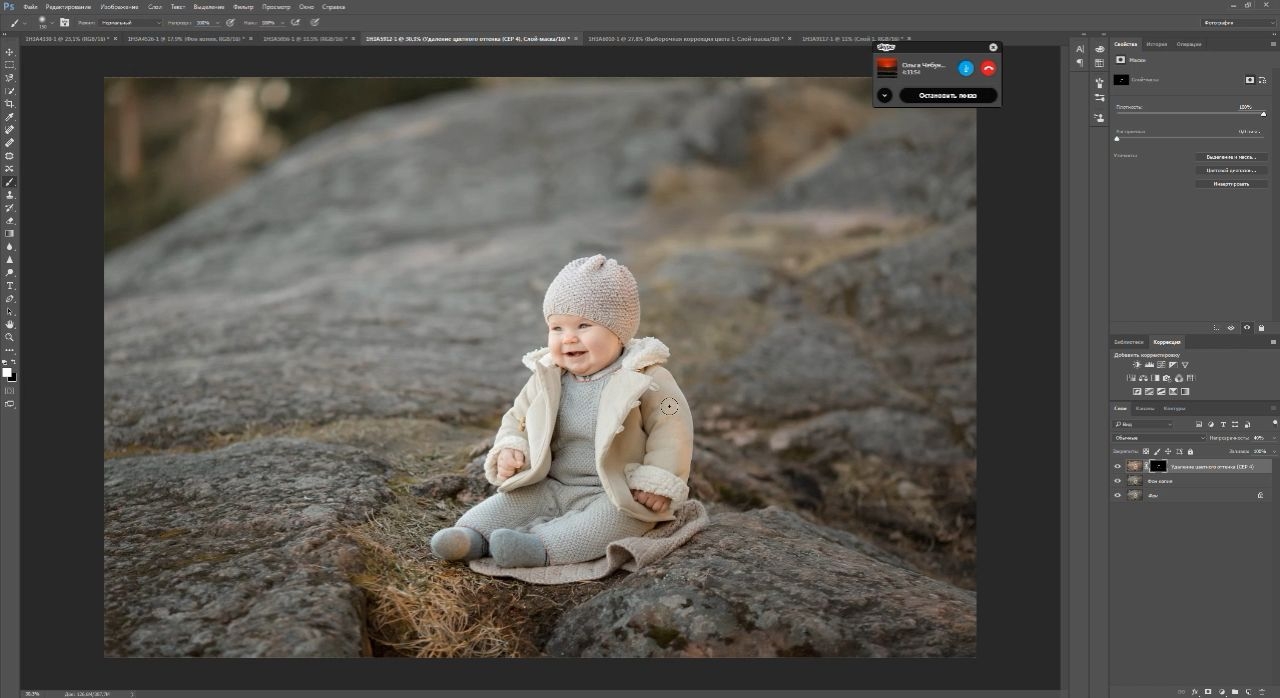Open the 'Фильтр' menu
1280x698 pixels.
(243, 6)
